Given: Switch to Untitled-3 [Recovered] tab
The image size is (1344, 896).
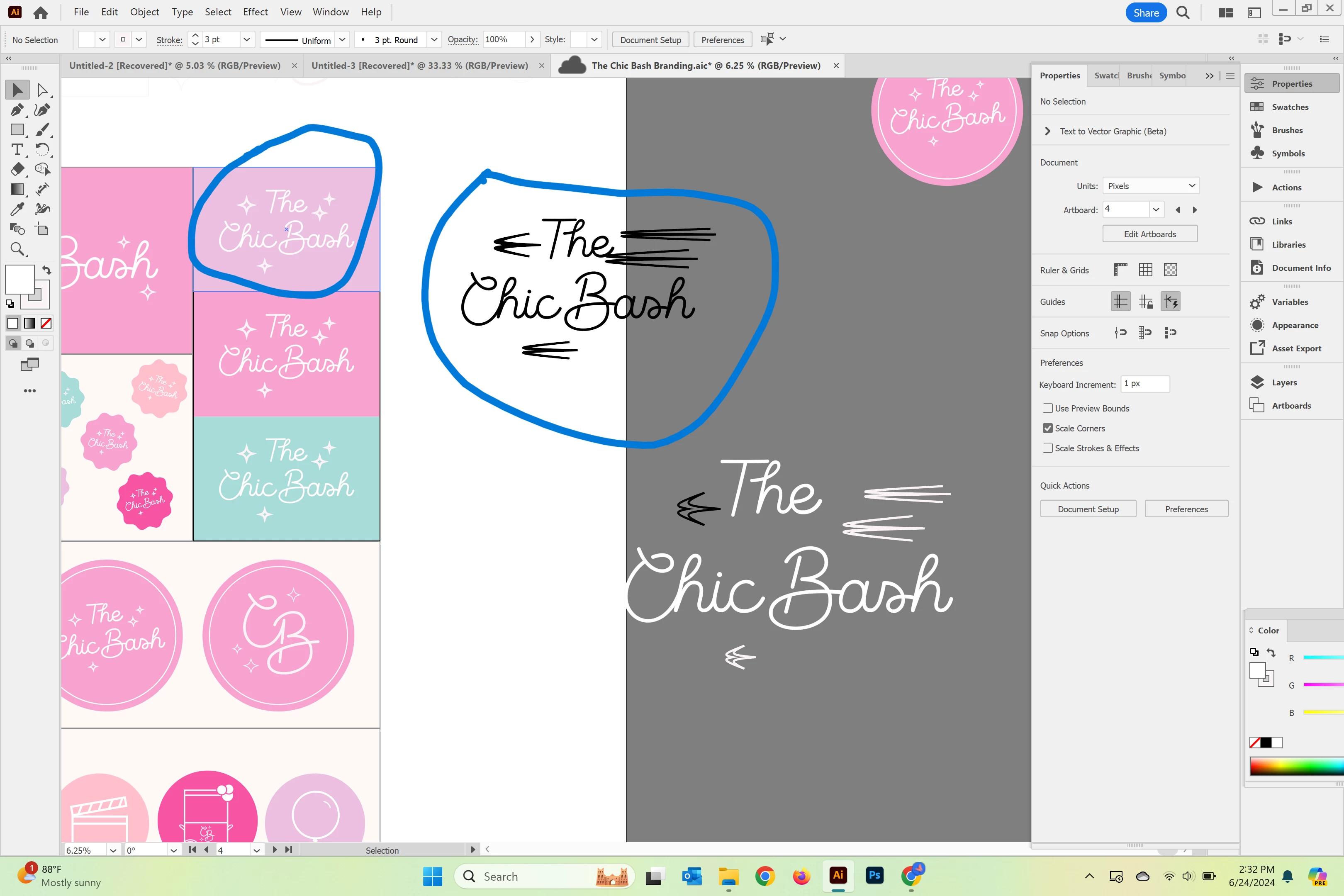Looking at the screenshot, I should coord(419,66).
